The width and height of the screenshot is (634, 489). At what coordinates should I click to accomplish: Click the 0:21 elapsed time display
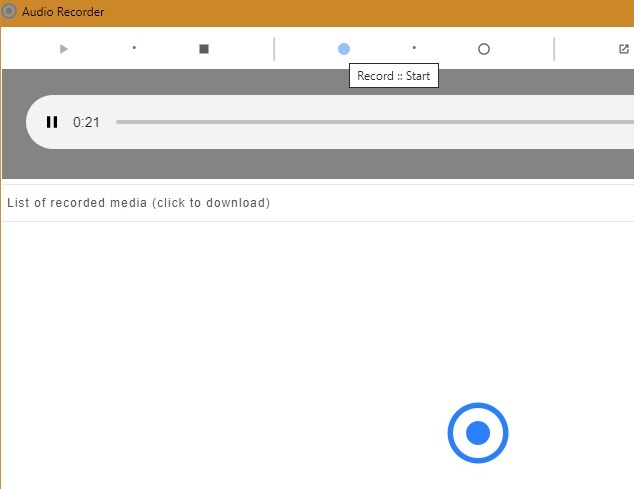coord(86,122)
